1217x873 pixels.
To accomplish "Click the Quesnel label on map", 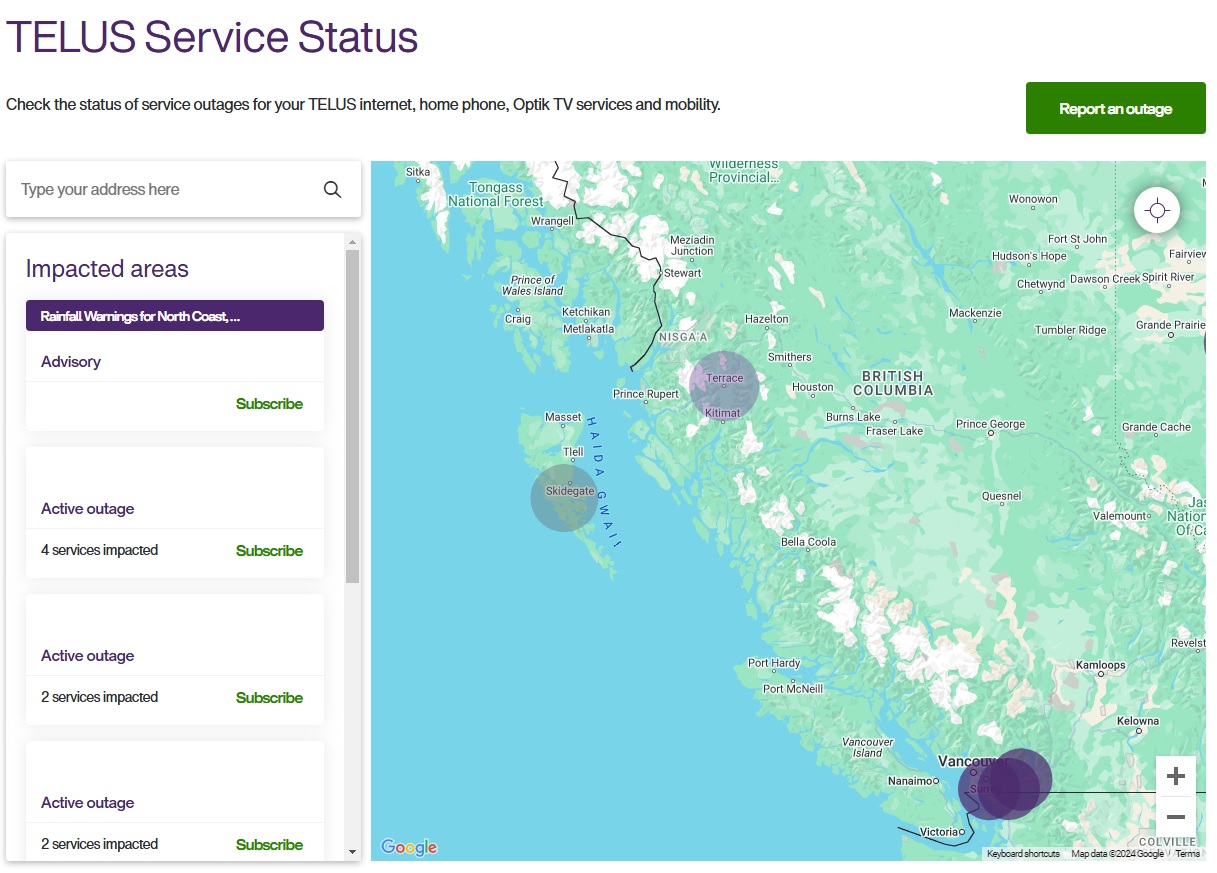I will pos(1001,496).
